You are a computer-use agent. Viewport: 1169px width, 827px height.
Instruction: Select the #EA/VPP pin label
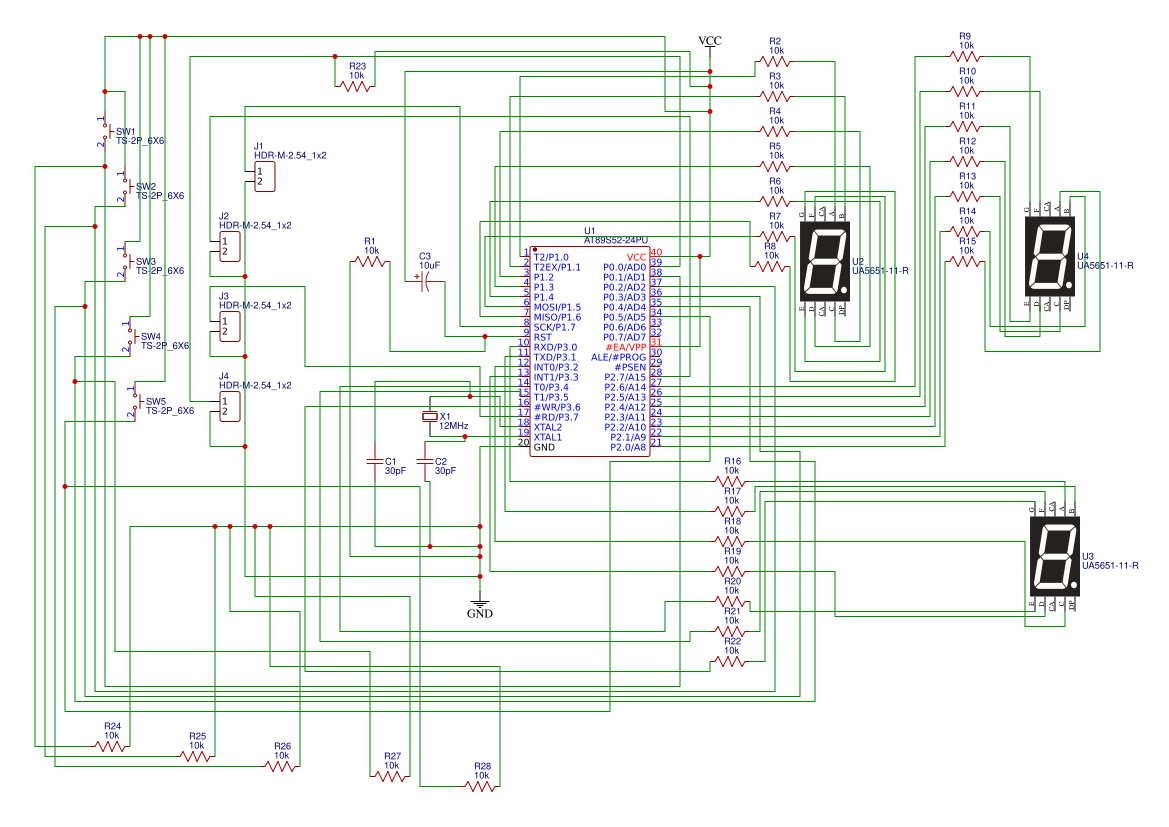626,348
